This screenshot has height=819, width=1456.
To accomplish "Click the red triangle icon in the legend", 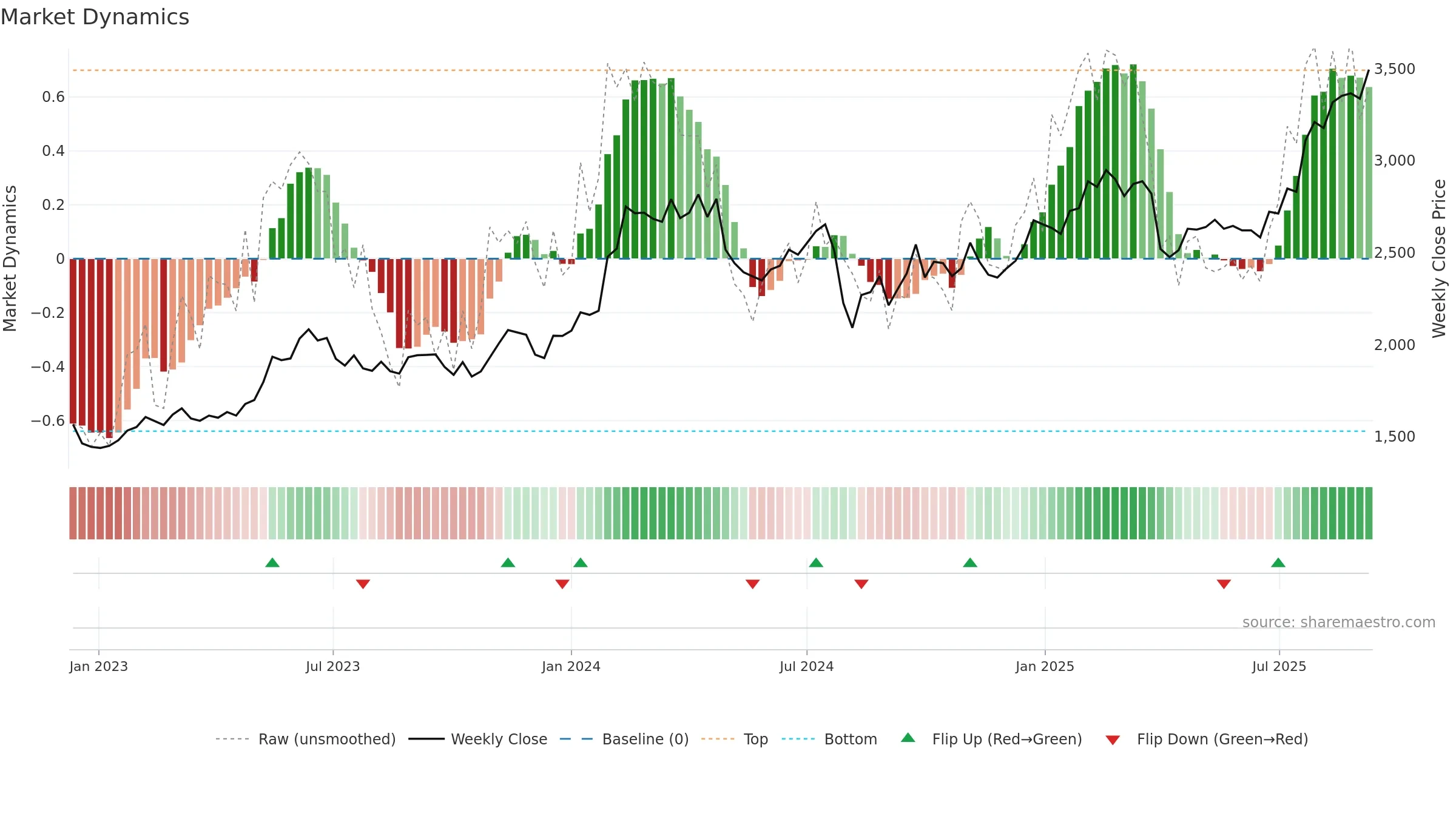I will pos(1113,740).
